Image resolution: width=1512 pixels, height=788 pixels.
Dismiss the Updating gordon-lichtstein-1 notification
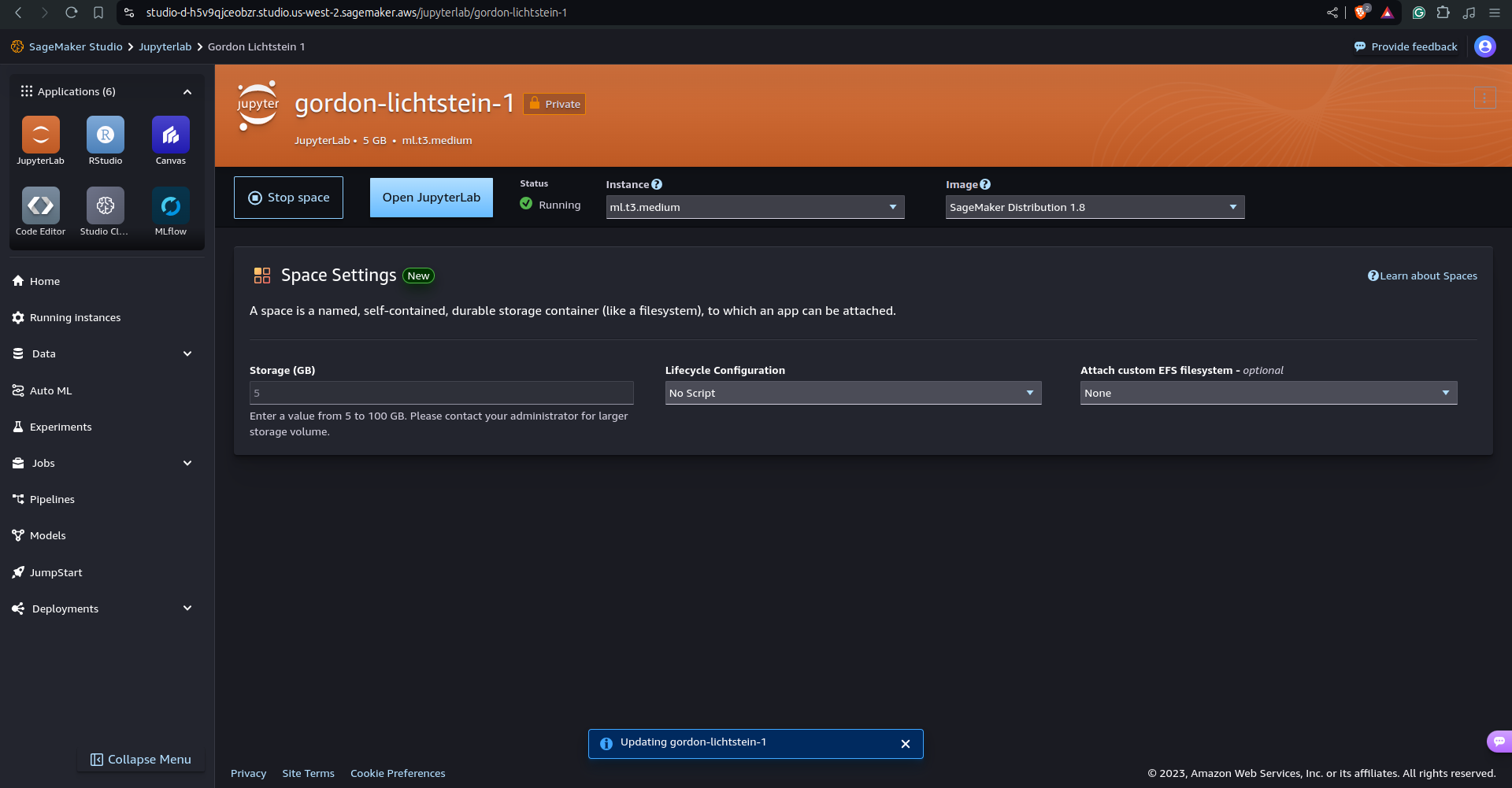pyautogui.click(x=906, y=744)
